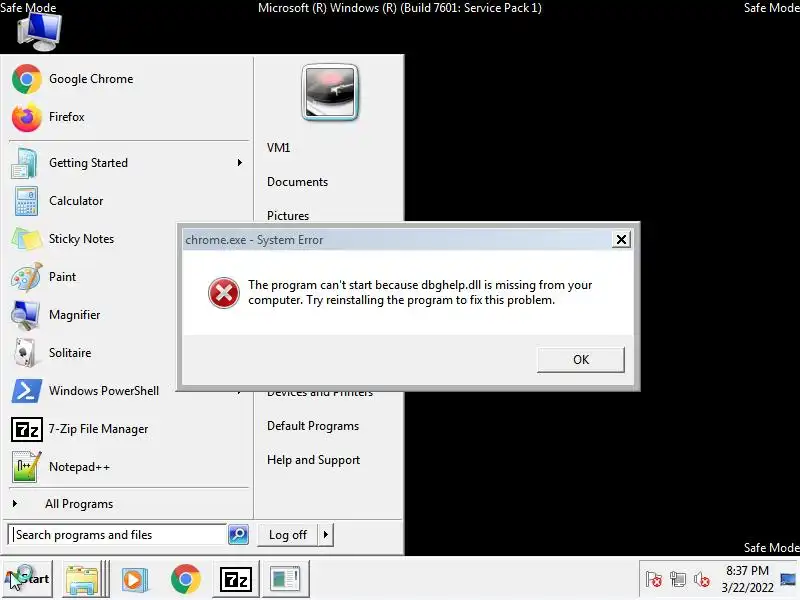Image resolution: width=800 pixels, height=600 pixels.
Task: Click the Log off button
Action: click(x=288, y=535)
